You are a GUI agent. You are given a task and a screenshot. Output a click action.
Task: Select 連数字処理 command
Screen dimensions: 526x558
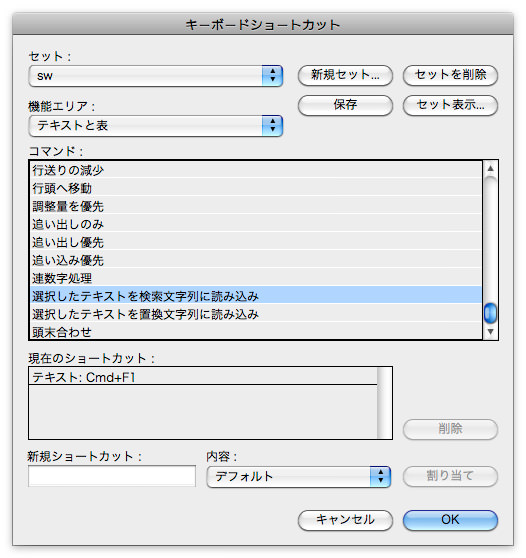[256, 278]
